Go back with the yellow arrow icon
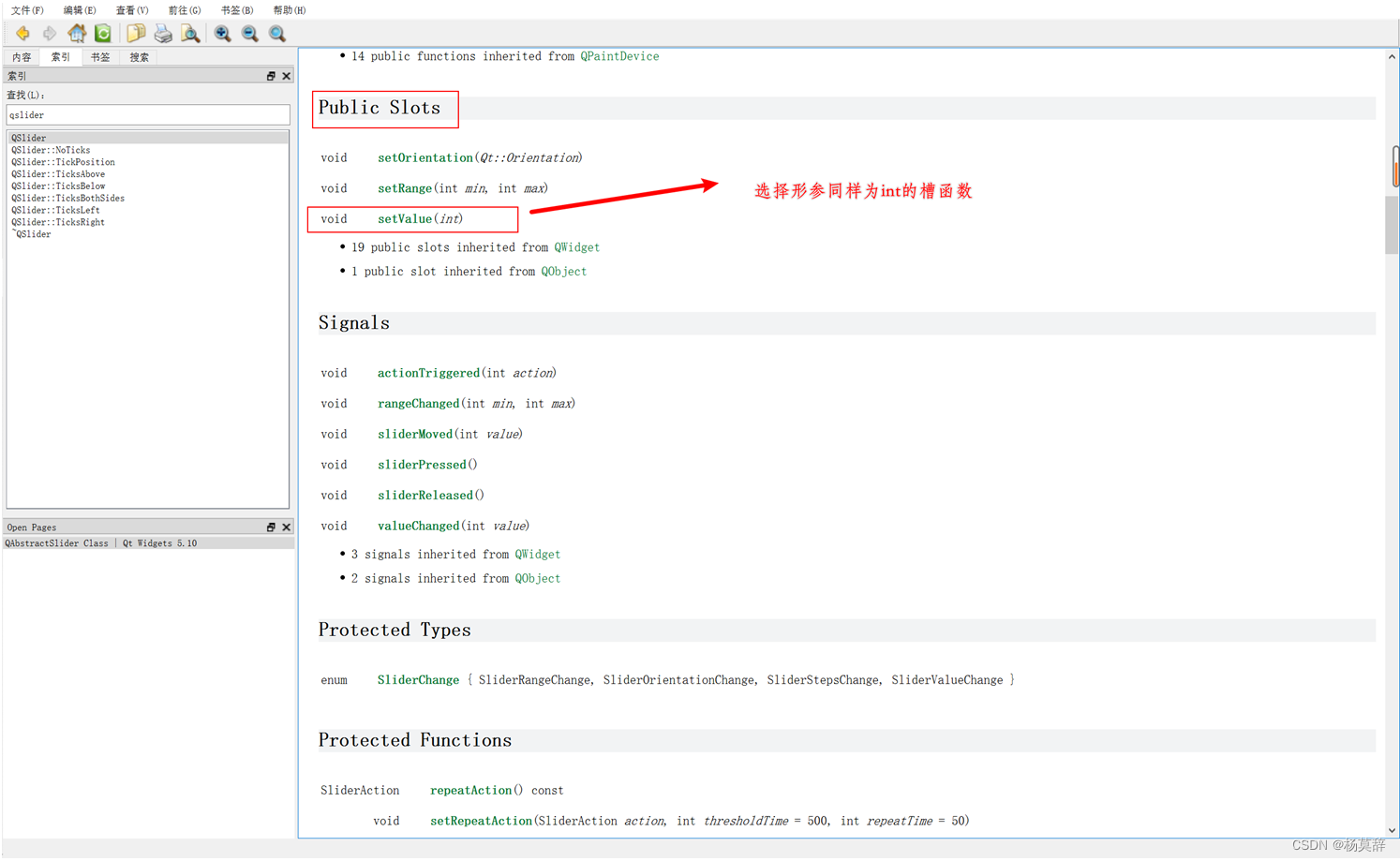The width and height of the screenshot is (1400, 861). 22,34
